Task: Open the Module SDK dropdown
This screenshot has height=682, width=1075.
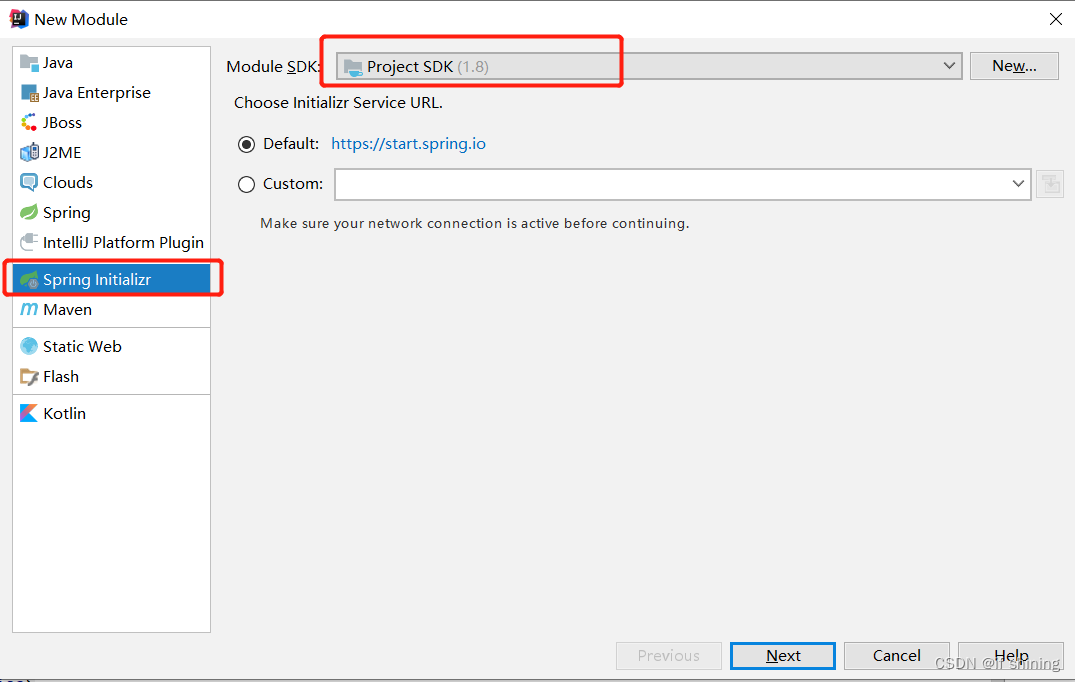Action: (x=649, y=66)
